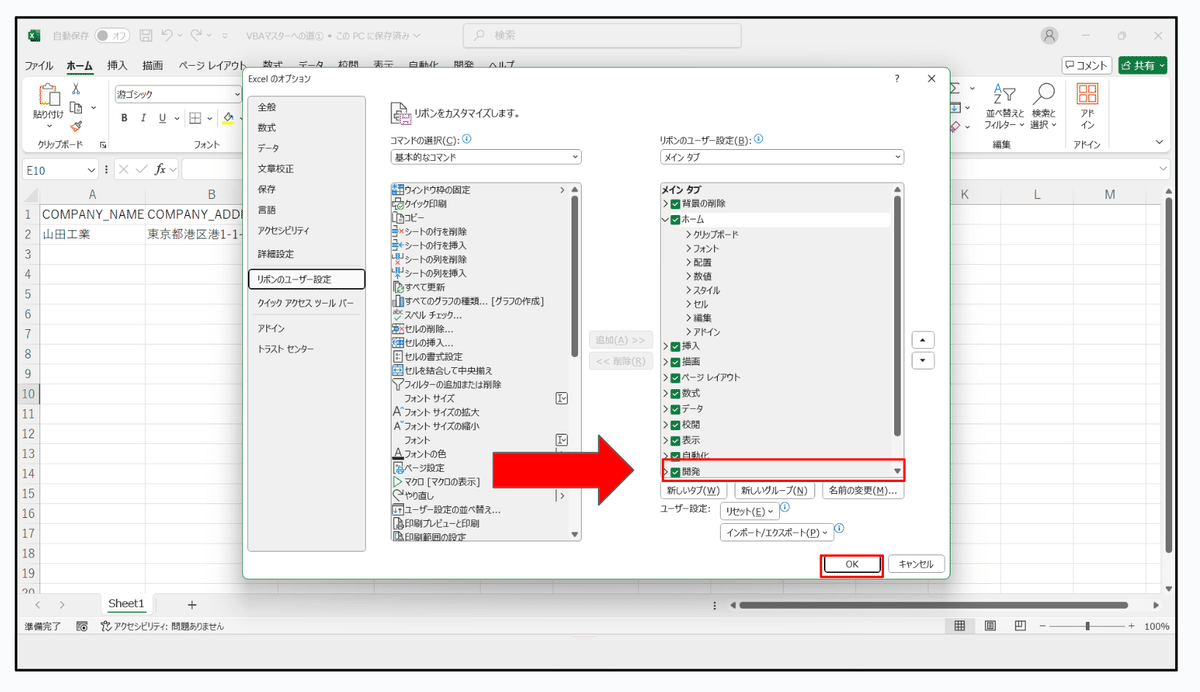Click the zoom slider in status bar
The image size is (1200, 692).
click(1088, 626)
